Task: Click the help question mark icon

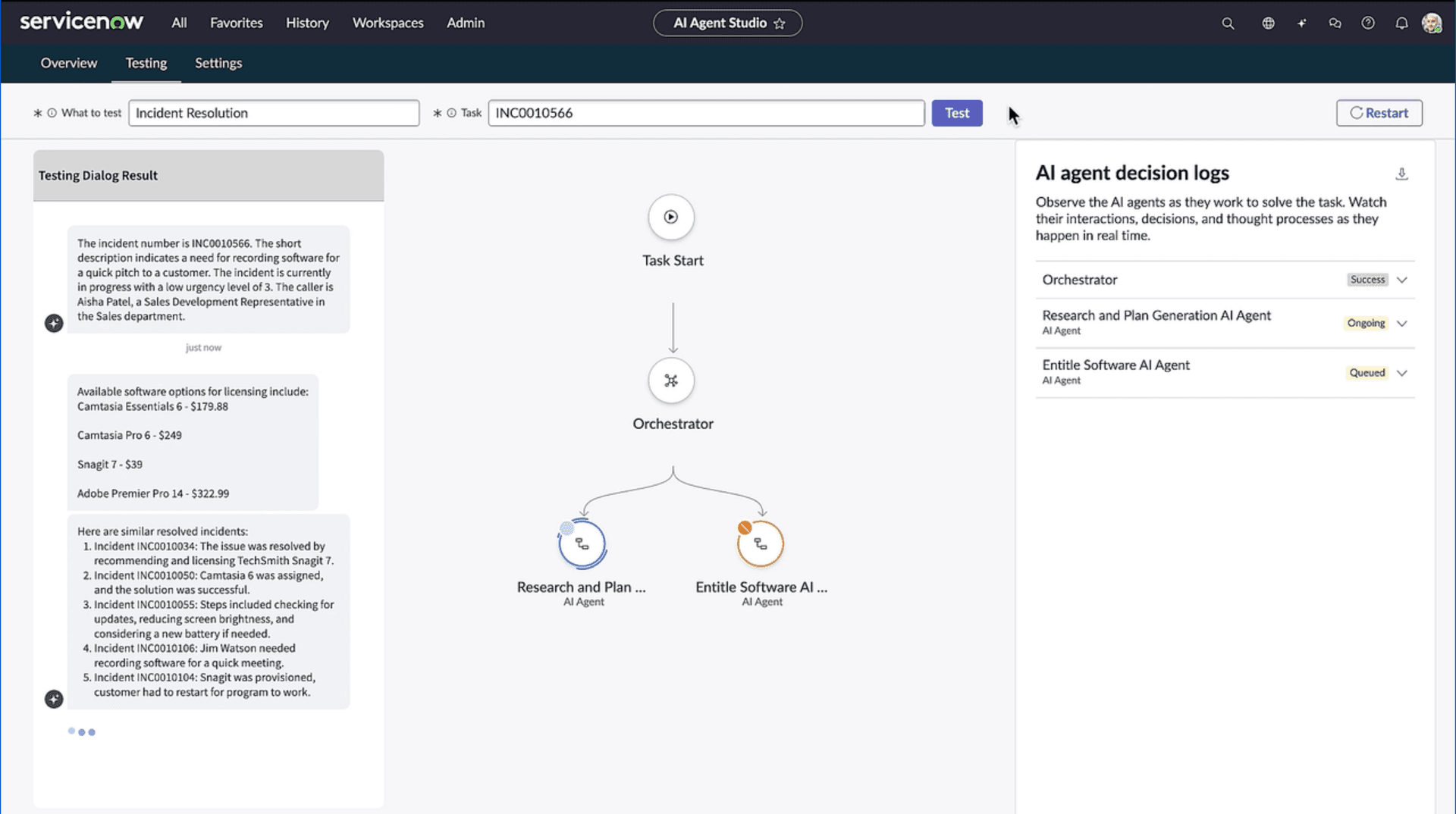Action: tap(1369, 23)
